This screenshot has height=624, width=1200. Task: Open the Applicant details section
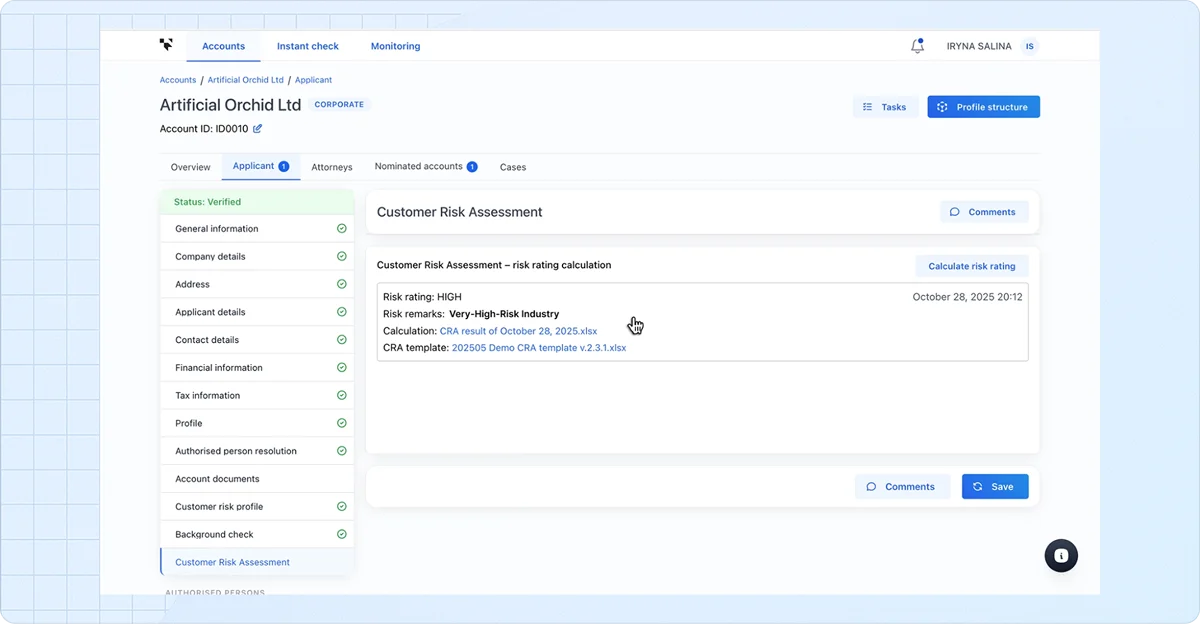click(x=257, y=312)
